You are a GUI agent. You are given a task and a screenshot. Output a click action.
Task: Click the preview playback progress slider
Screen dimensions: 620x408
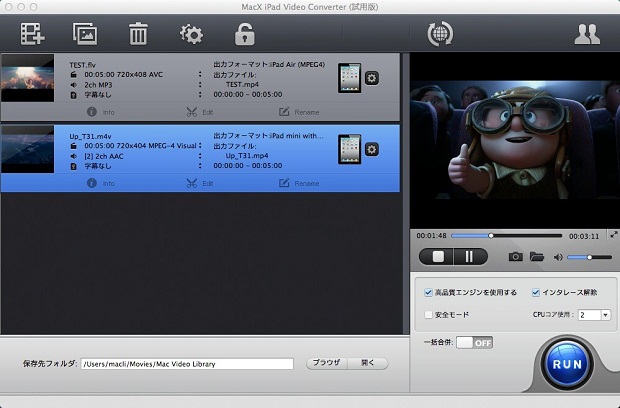point(507,236)
